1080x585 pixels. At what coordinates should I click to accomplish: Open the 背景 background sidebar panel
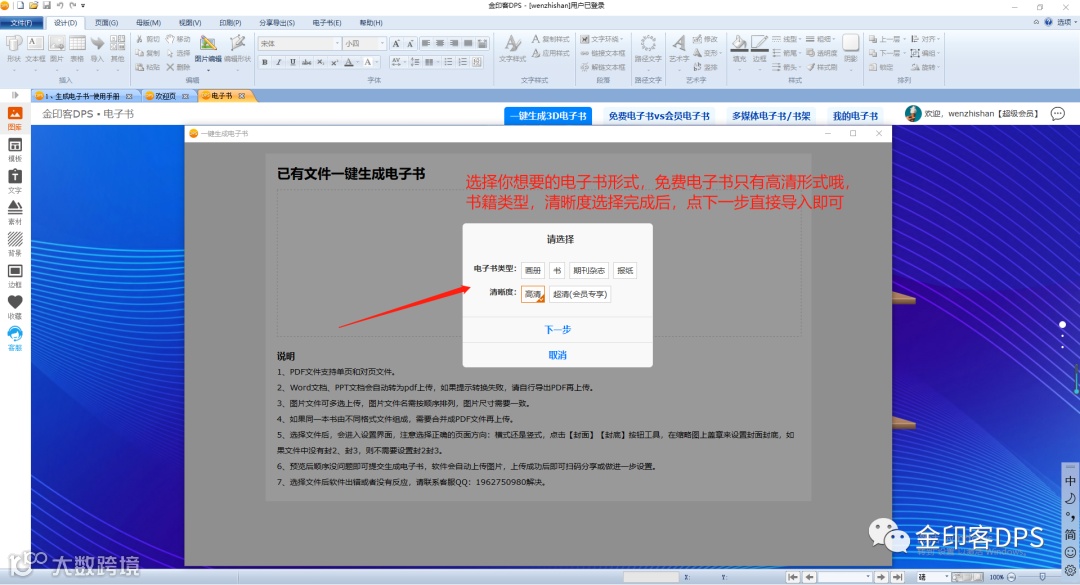(x=14, y=244)
